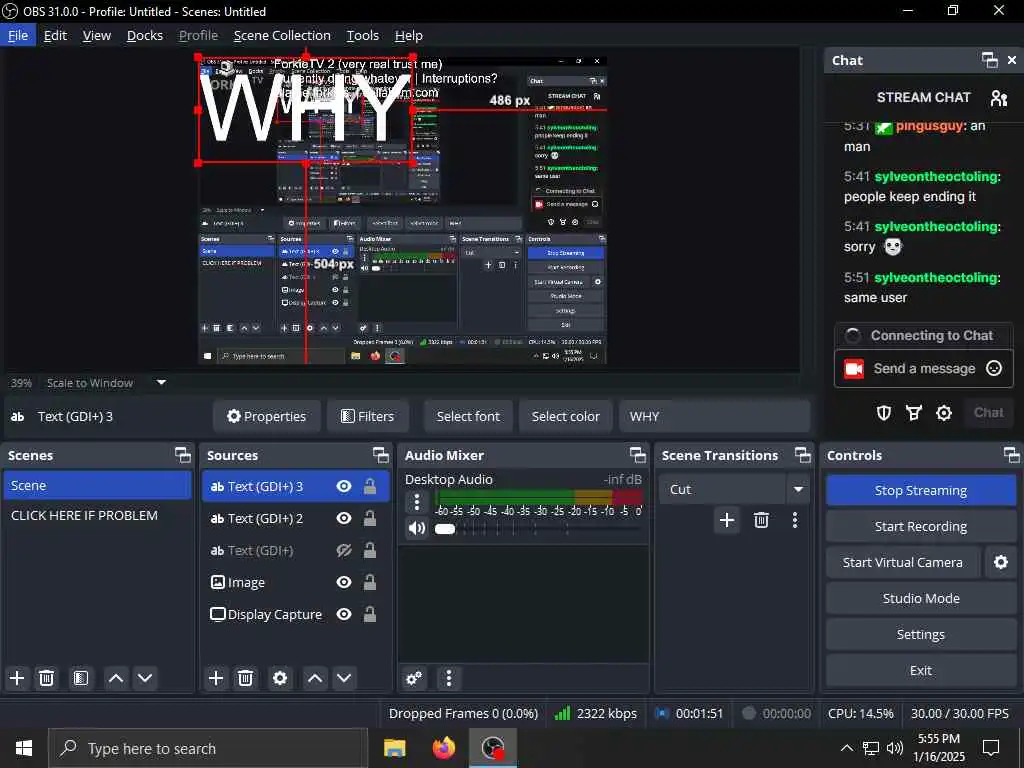Open the Docks menu
1024x768 pixels.
[144, 35]
